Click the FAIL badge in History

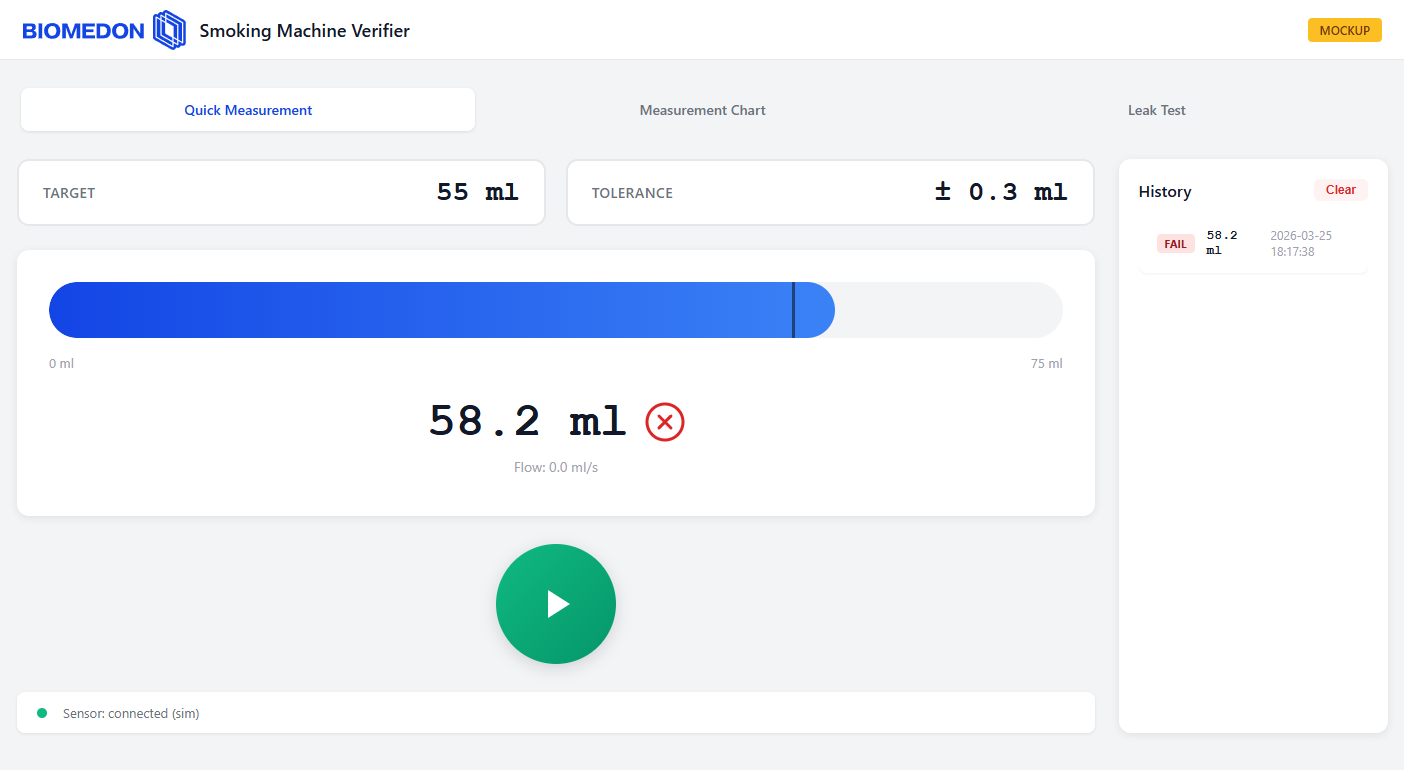[x=1175, y=244]
